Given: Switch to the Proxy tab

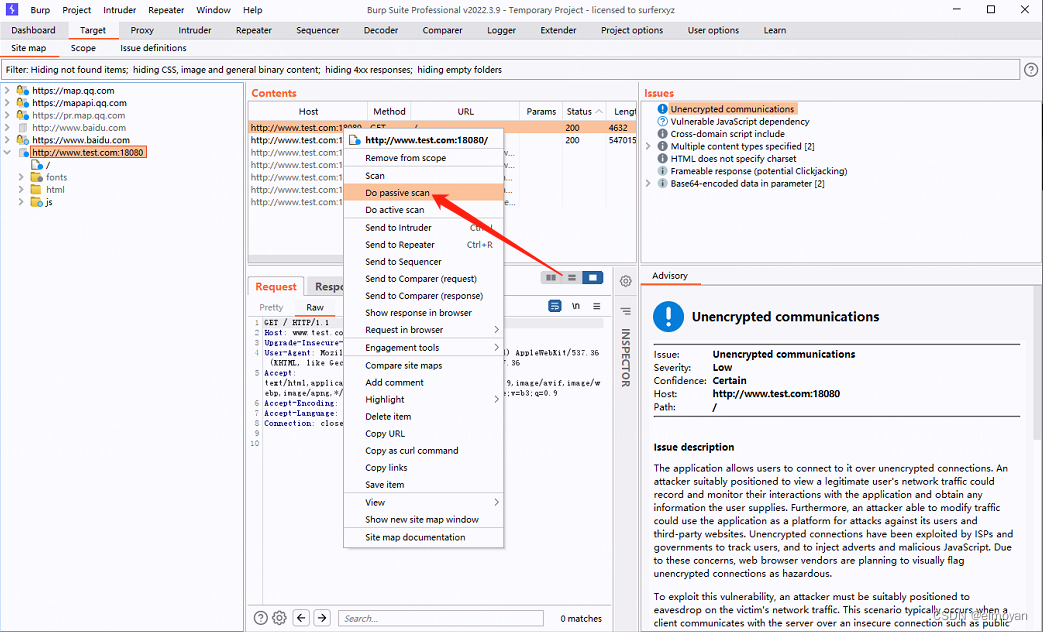Looking at the screenshot, I should click(141, 30).
